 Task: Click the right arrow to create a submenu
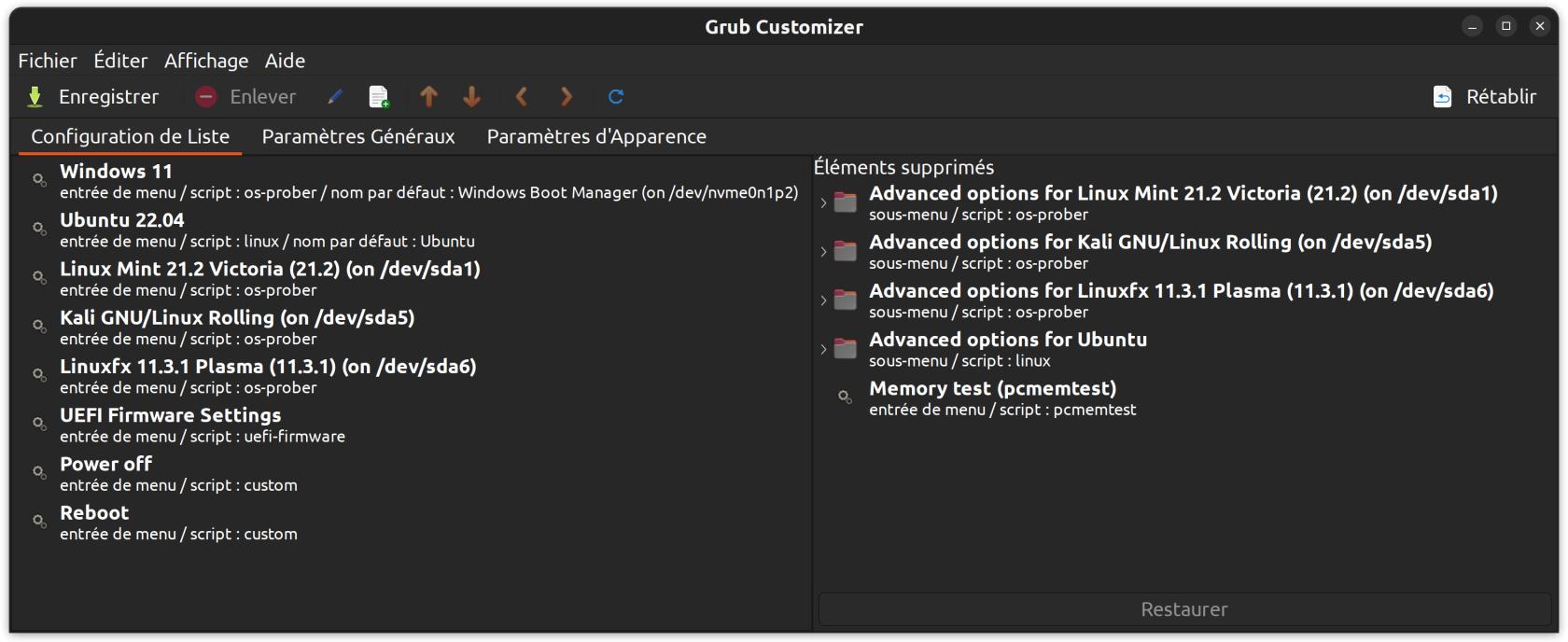pos(566,97)
